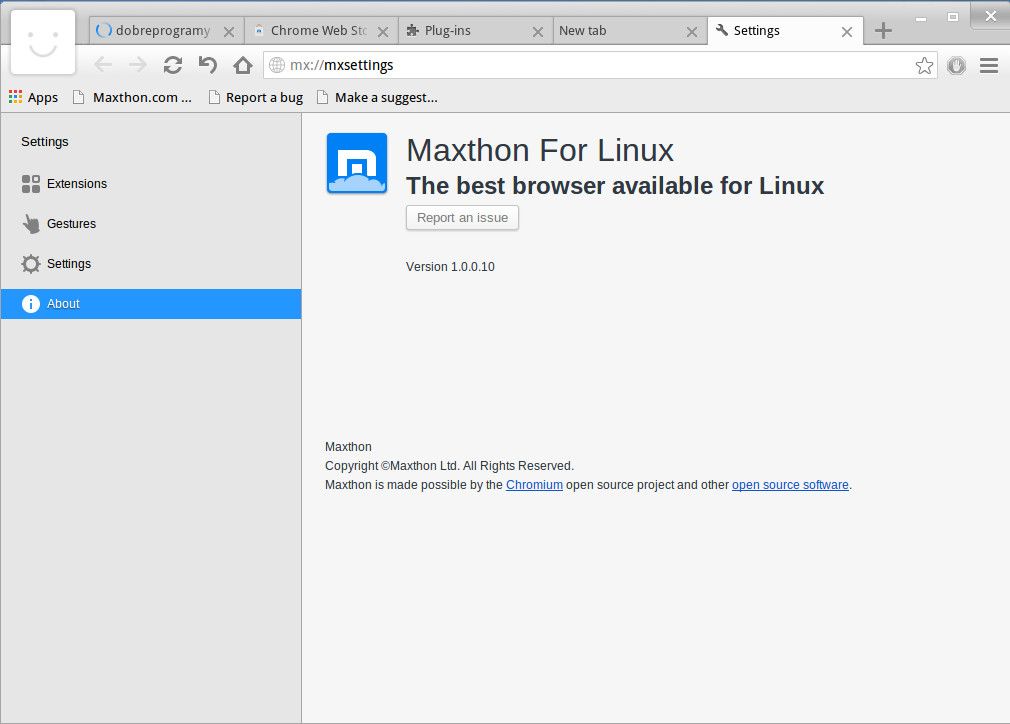Image resolution: width=1010 pixels, height=724 pixels.
Task: Minimize the browser window
Action: click(921, 19)
